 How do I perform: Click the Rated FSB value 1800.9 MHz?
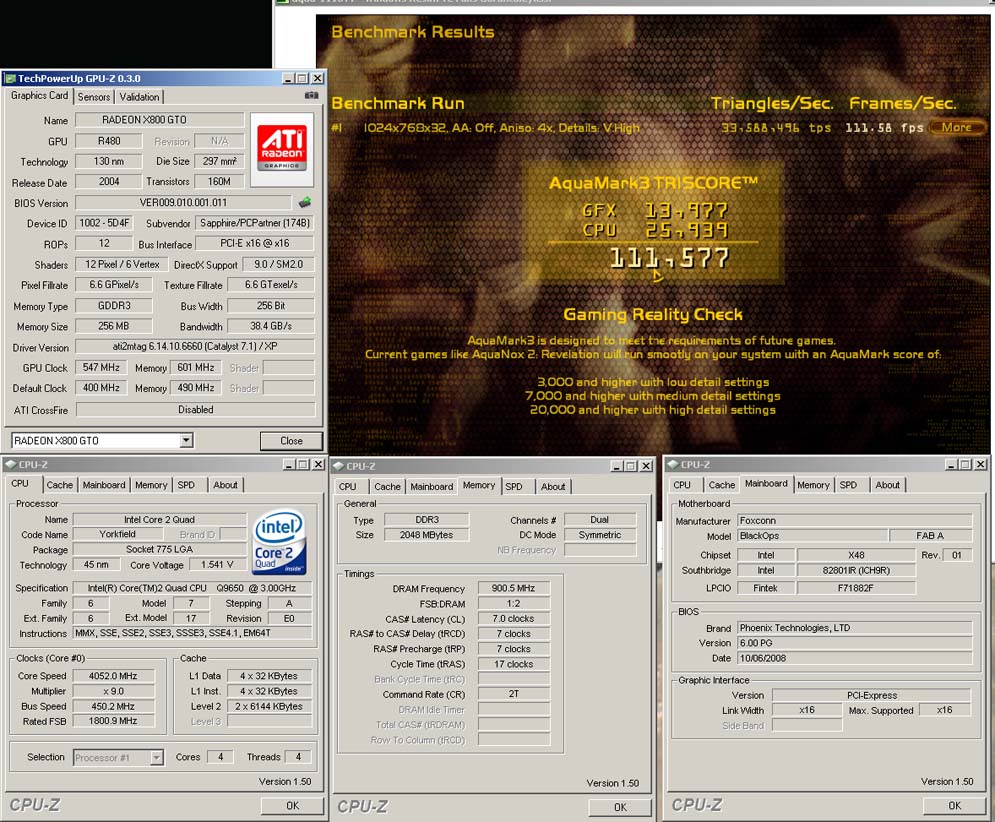coord(114,721)
